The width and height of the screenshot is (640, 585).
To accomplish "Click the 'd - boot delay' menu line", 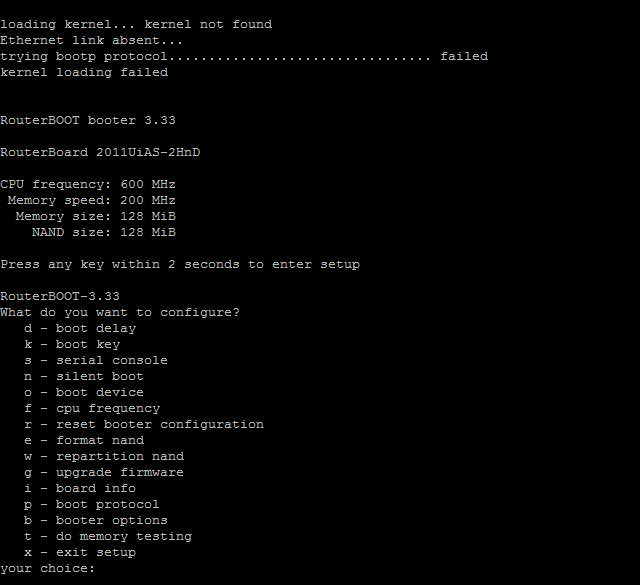I will [x=80, y=328].
